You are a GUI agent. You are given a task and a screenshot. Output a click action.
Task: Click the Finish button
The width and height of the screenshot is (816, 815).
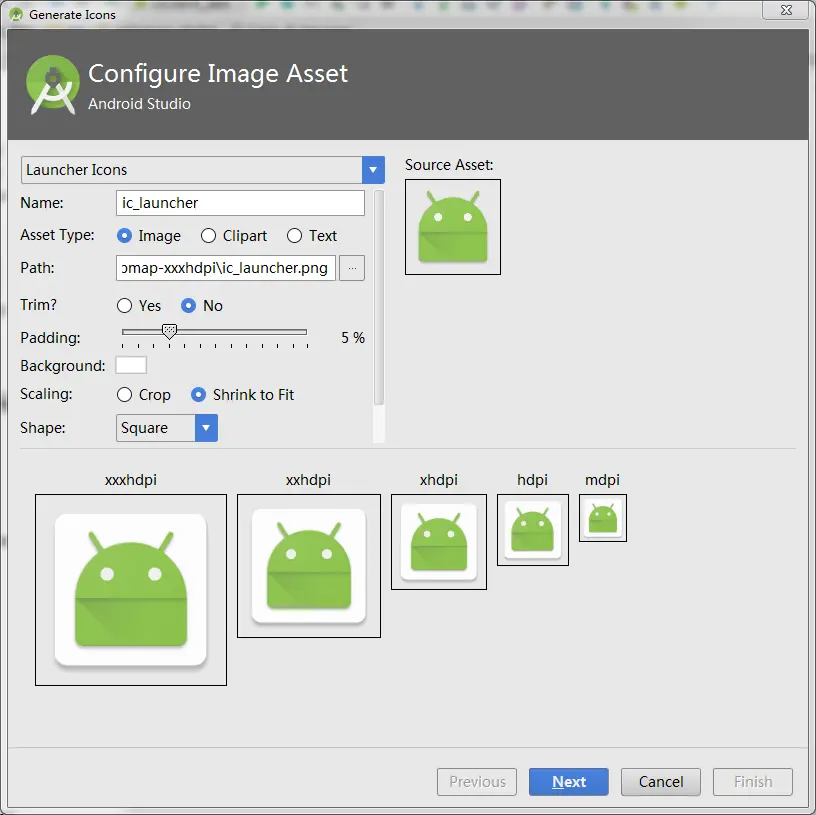(753, 782)
